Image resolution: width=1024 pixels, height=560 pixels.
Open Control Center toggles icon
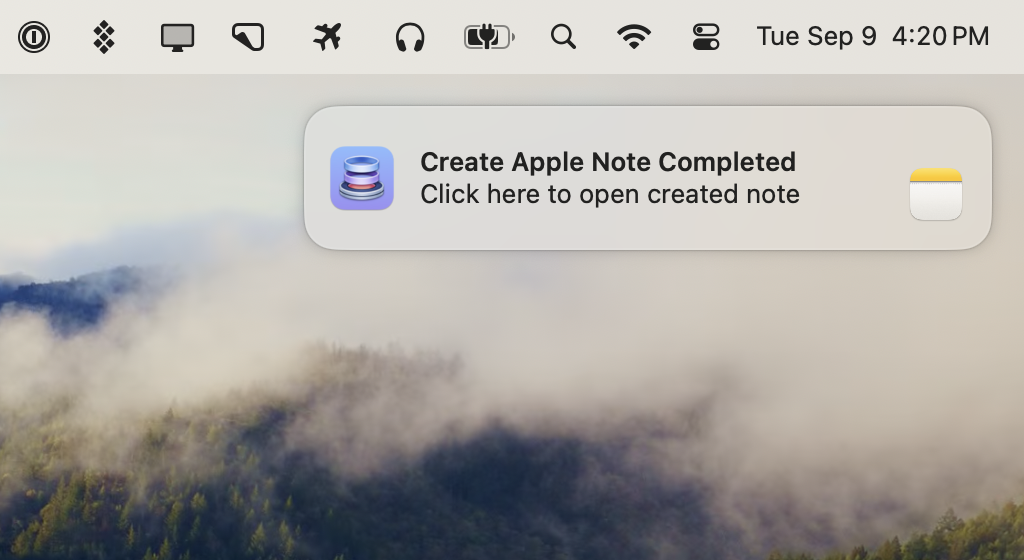coord(706,37)
